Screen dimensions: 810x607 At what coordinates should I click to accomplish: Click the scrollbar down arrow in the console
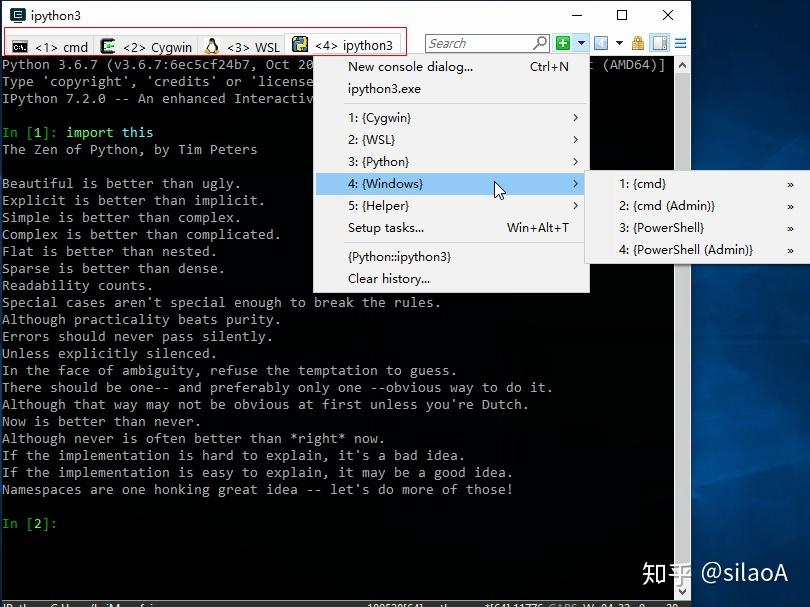tap(682, 591)
